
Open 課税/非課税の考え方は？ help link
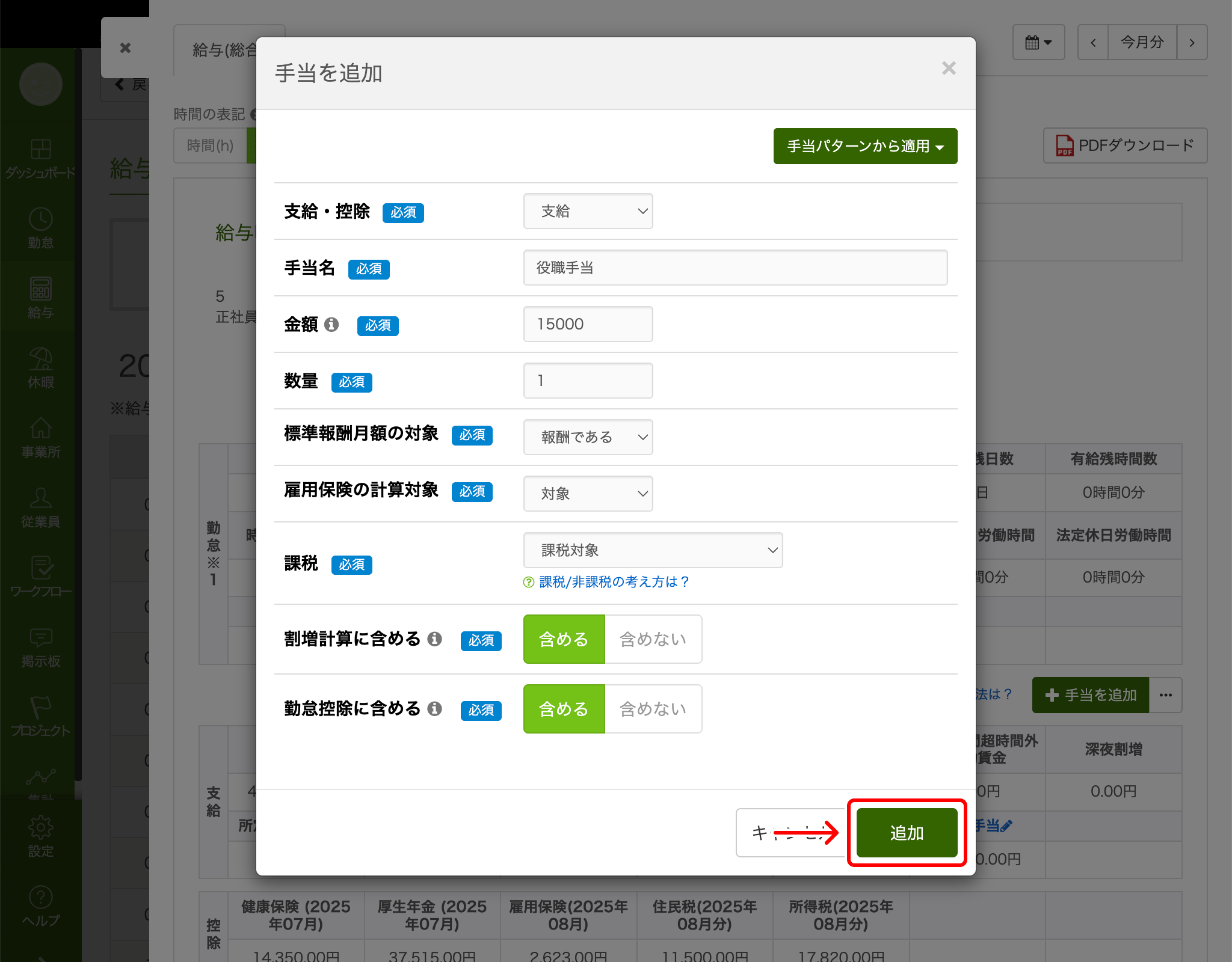click(x=613, y=582)
